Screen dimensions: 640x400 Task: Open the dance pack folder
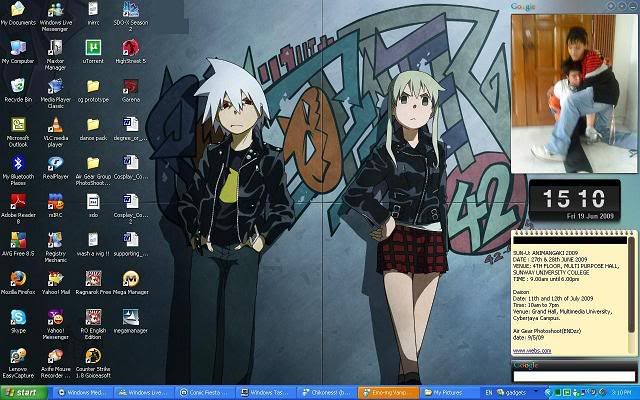point(93,129)
